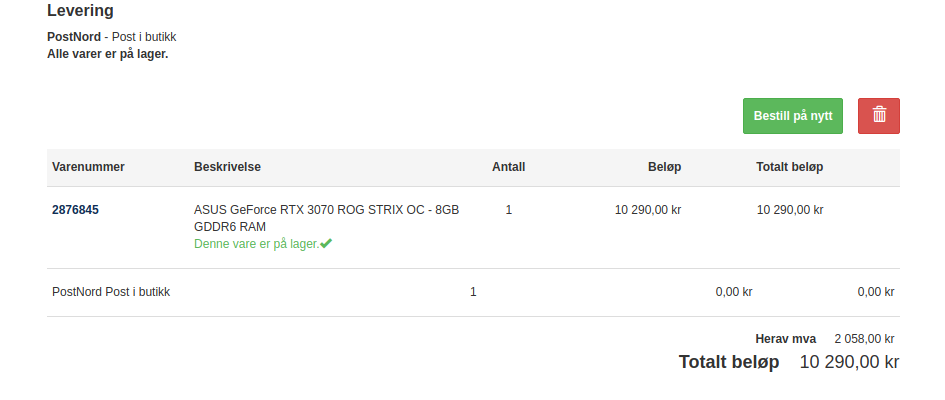Click the 'Herav mva' label
This screenshot has height=400, width=945.
point(785,339)
